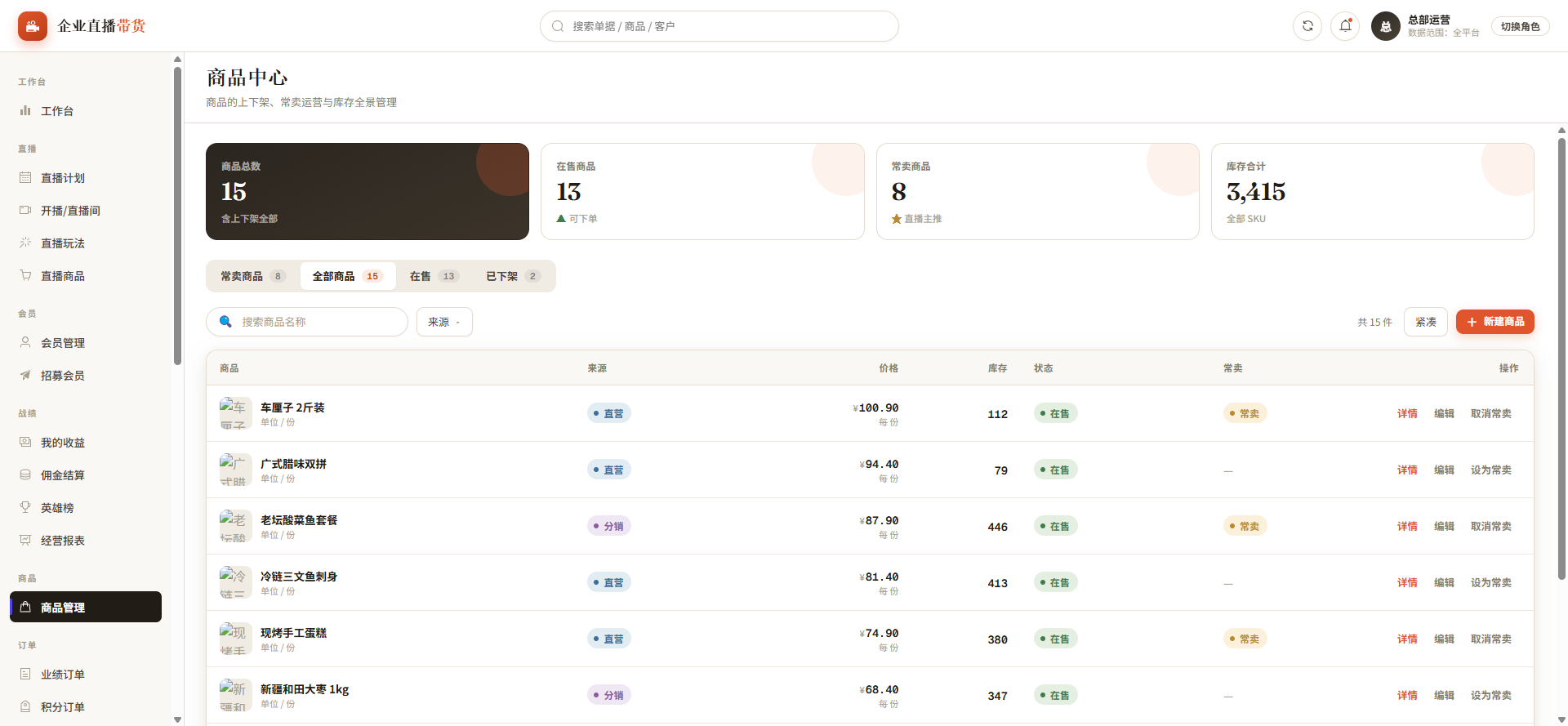Viewport: 1568px width, 726px height.
Task: Open 详情 for 车厘子 2斤装
Action: click(1407, 414)
